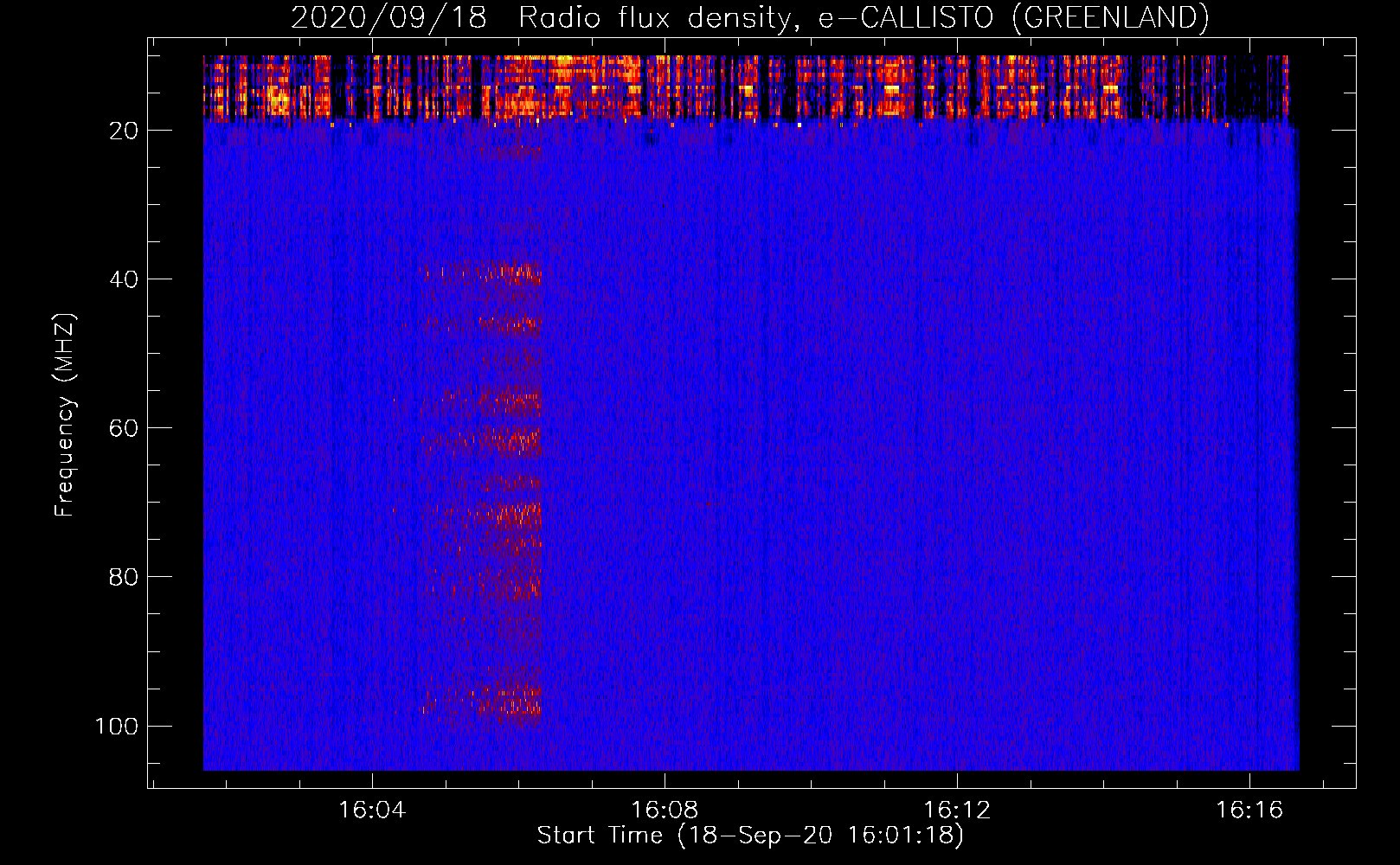Image resolution: width=1400 pixels, height=865 pixels.
Task: Click the '16:16' time tick label
Action: [1249, 811]
